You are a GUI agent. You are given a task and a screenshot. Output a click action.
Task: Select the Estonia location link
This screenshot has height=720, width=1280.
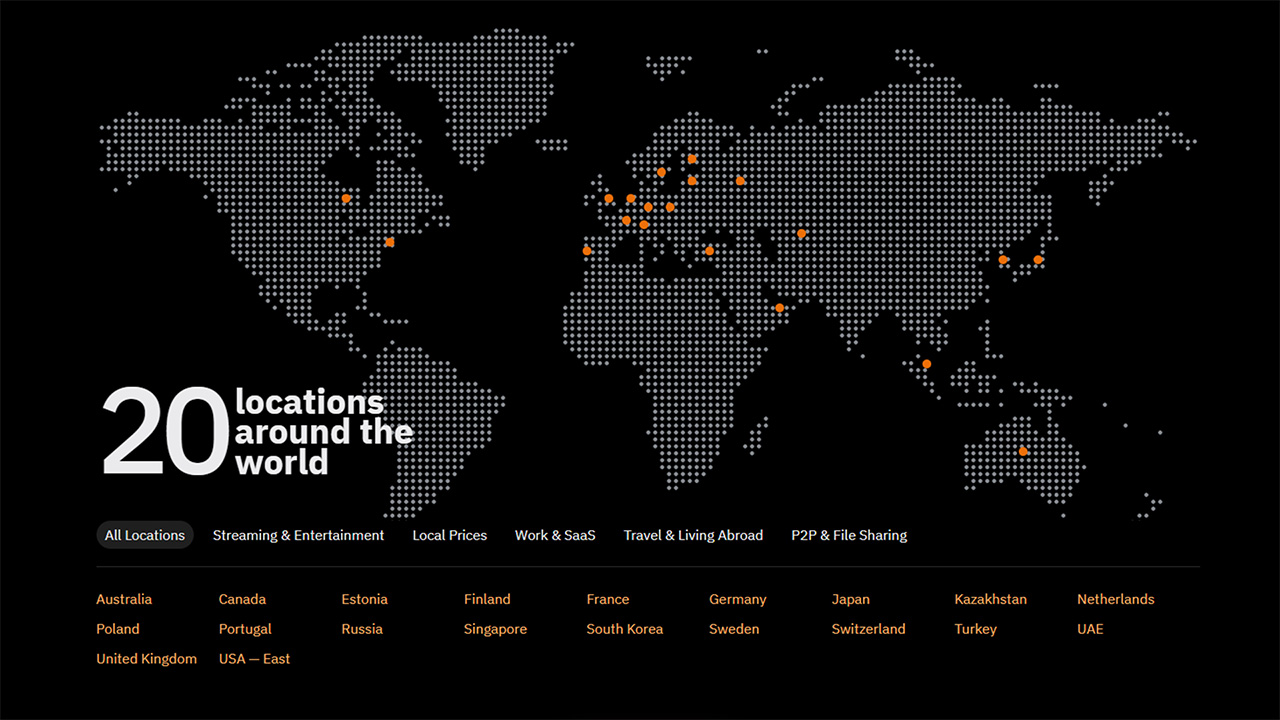tap(364, 599)
